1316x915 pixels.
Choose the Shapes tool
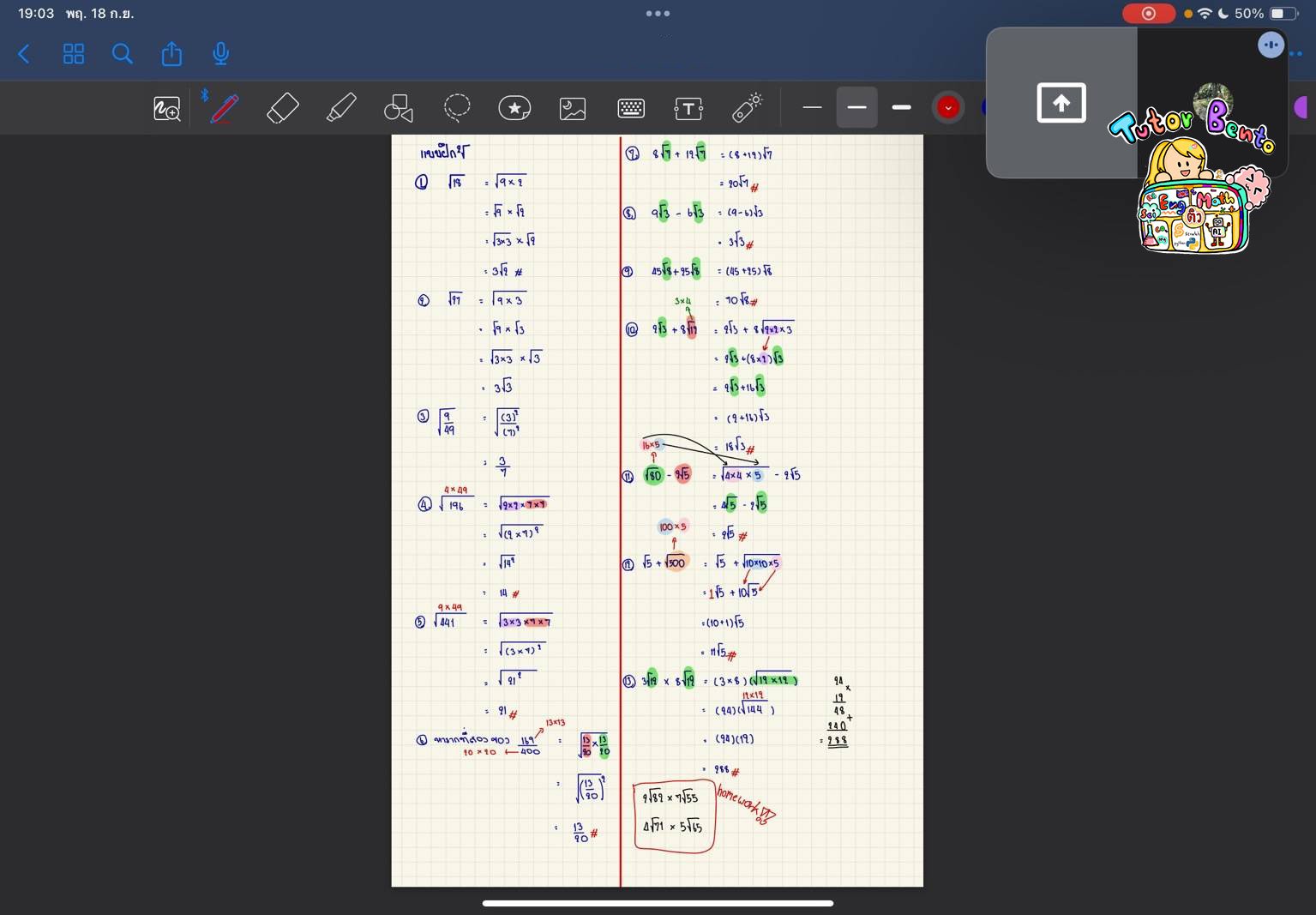click(x=399, y=109)
